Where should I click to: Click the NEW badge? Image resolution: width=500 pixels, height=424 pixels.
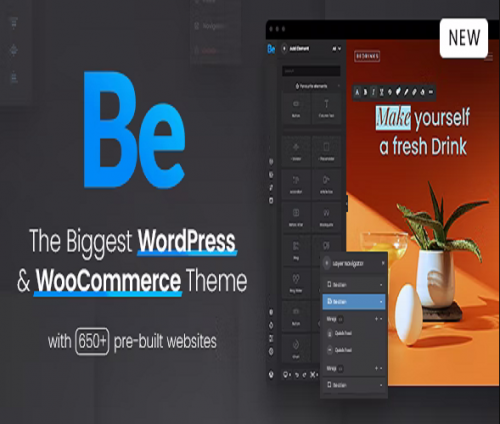tap(464, 38)
